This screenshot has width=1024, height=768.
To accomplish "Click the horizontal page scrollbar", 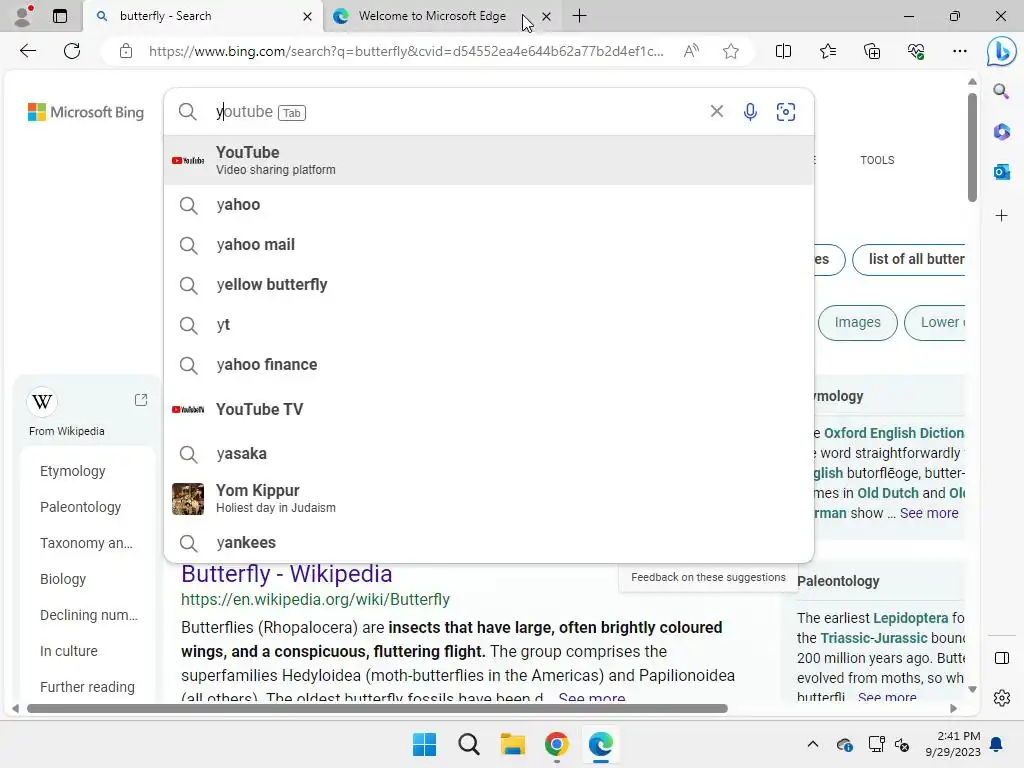I will pyautogui.click(x=377, y=709).
